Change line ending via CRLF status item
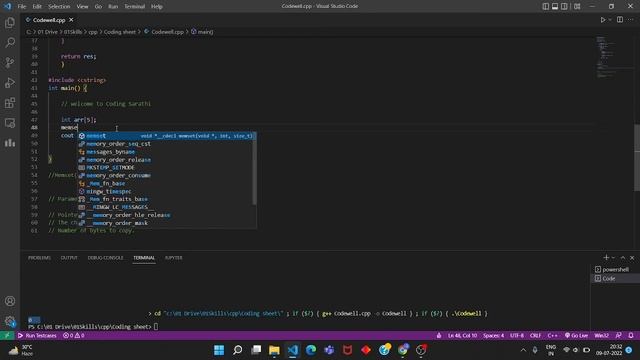 click(x=535, y=336)
